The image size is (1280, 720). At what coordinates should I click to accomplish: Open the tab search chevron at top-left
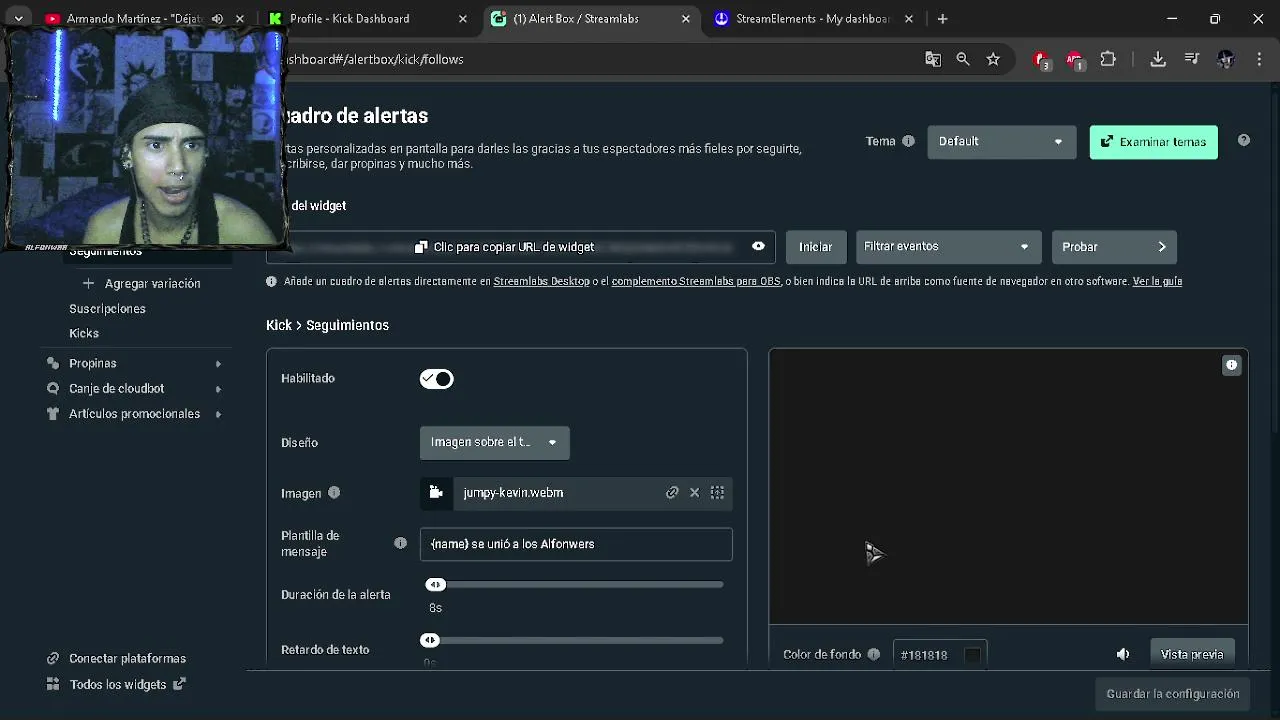[x=18, y=18]
